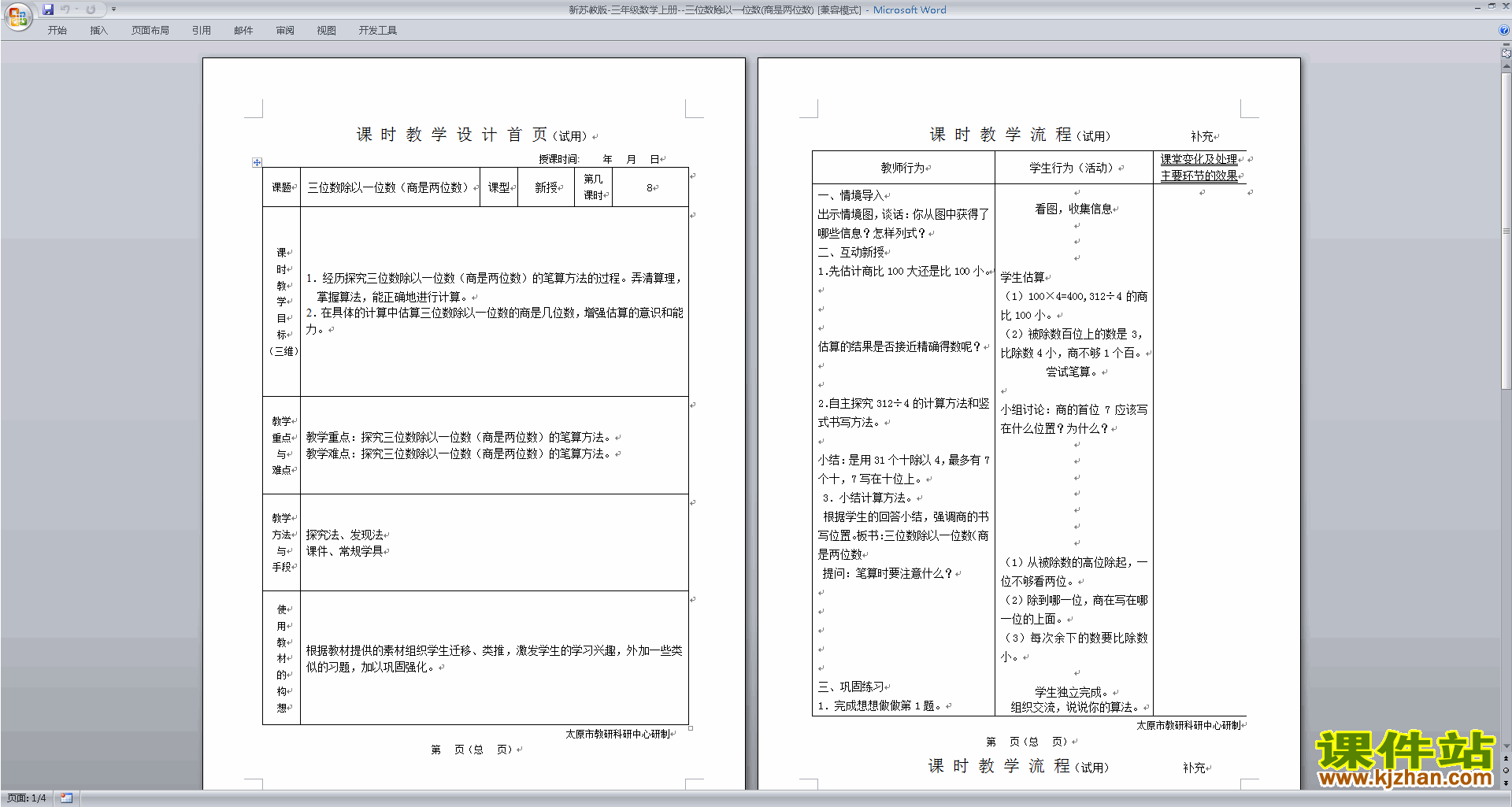The width and height of the screenshot is (1512, 807).
Task: Open the 审阅 ribbon tab
Action: click(285, 31)
